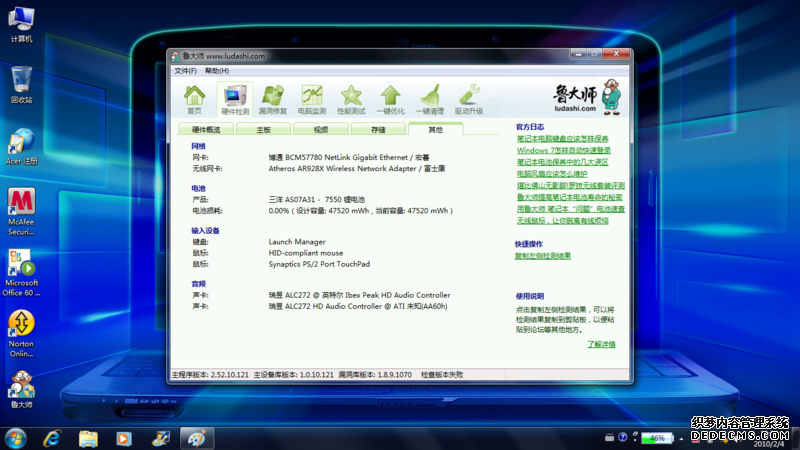Launch Internet Explorer from taskbar
The height and width of the screenshot is (450, 800).
[52, 438]
